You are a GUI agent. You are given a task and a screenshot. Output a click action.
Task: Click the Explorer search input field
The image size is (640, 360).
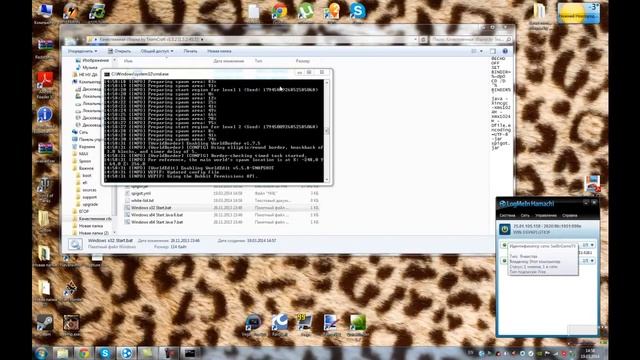tap(471, 39)
